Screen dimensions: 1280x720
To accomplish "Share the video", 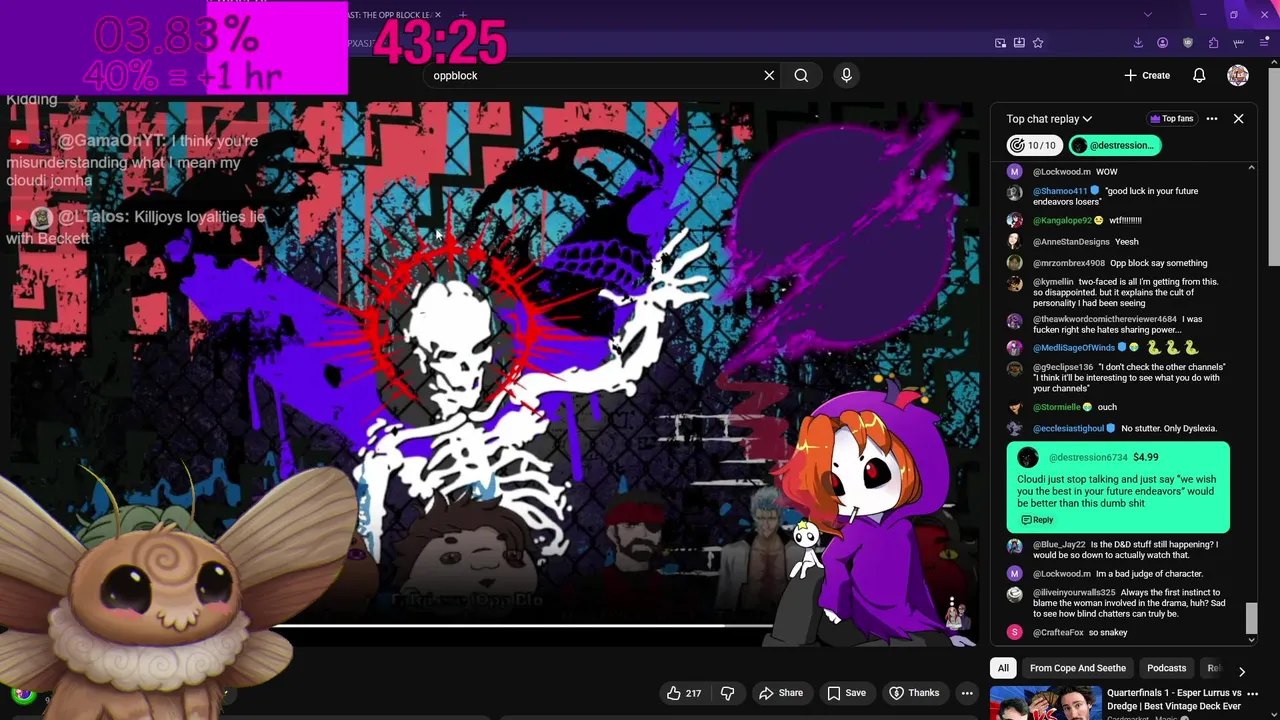I will pos(780,693).
